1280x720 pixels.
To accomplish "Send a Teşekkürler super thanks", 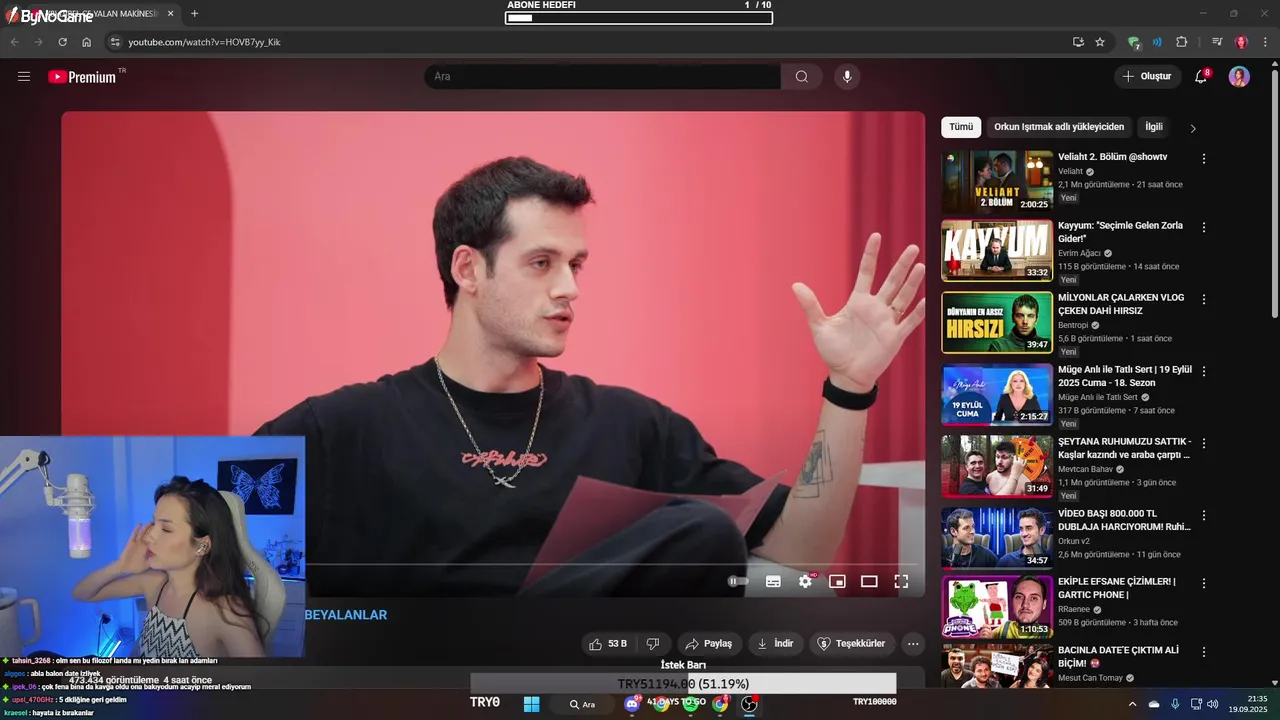I will click(852, 644).
